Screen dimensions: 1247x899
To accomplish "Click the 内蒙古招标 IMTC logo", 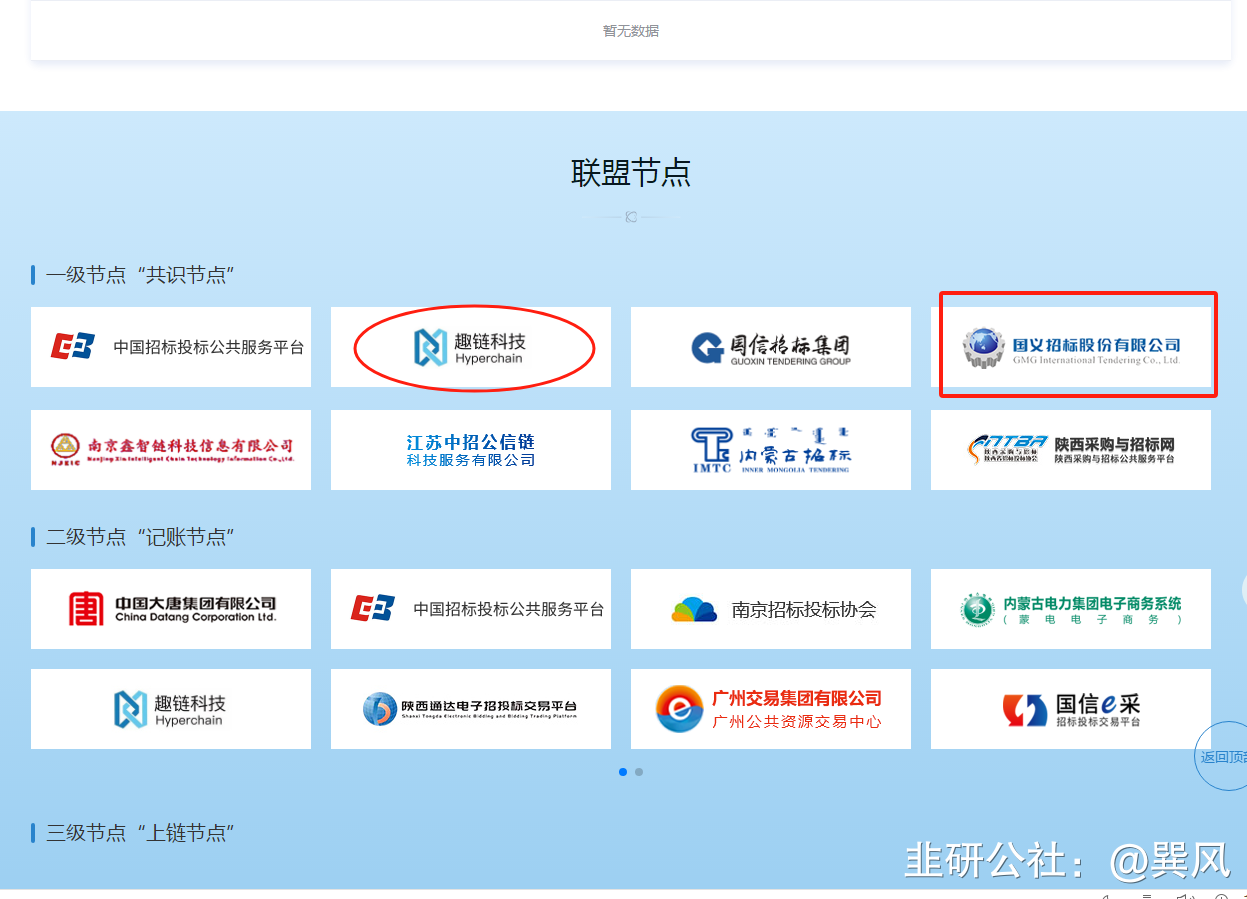I will pyautogui.click(x=770, y=449).
